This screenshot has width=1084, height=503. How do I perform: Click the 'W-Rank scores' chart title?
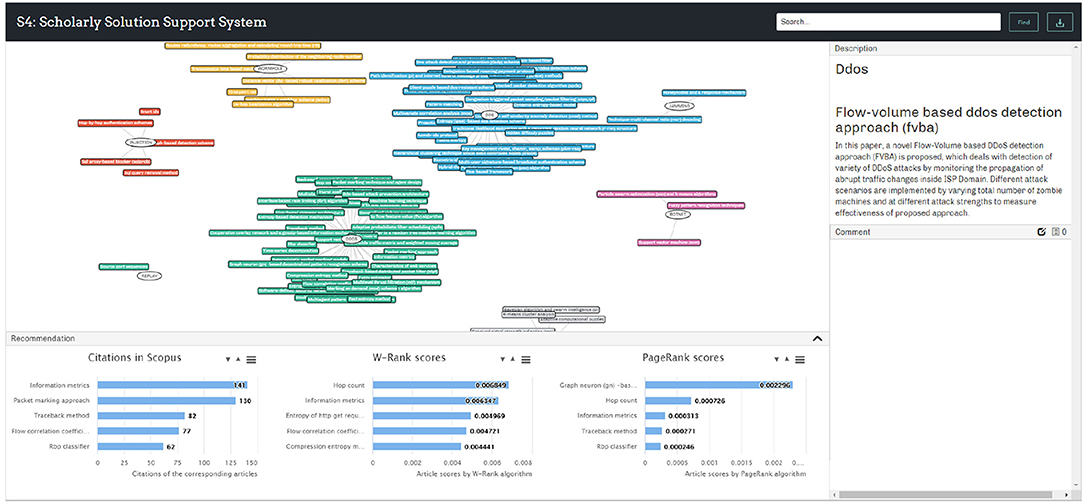(x=409, y=358)
